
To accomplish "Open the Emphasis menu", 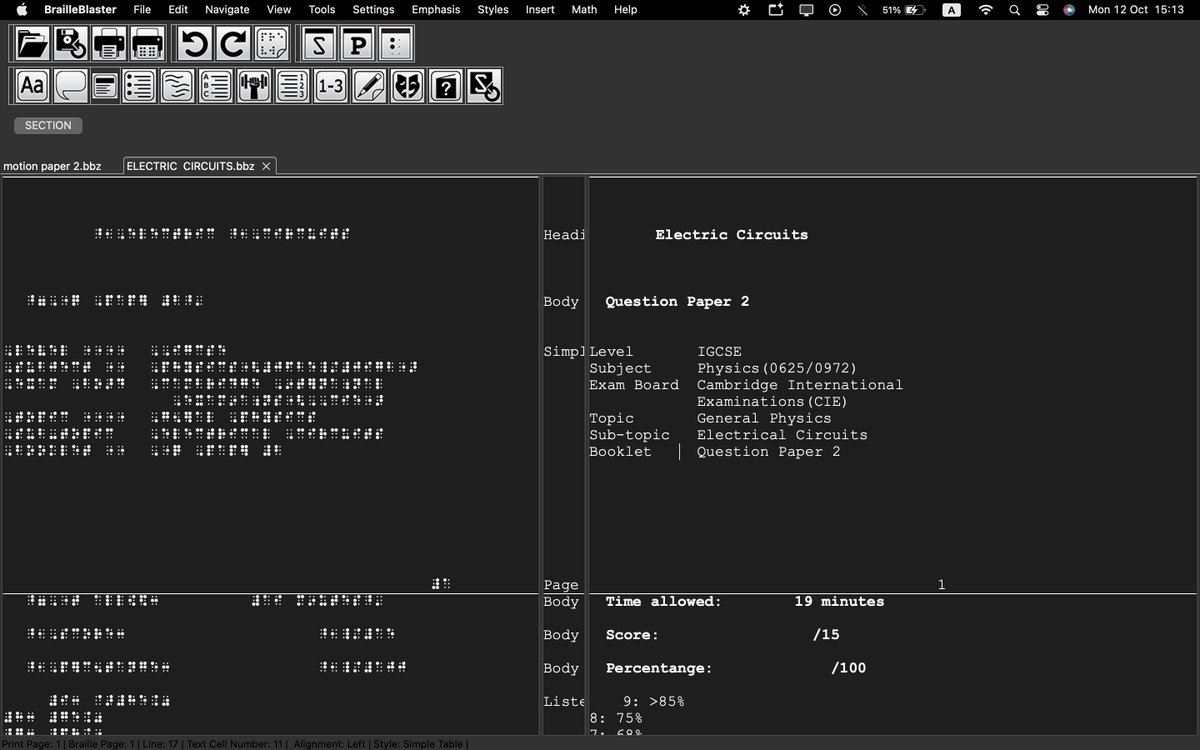I will tap(436, 9).
